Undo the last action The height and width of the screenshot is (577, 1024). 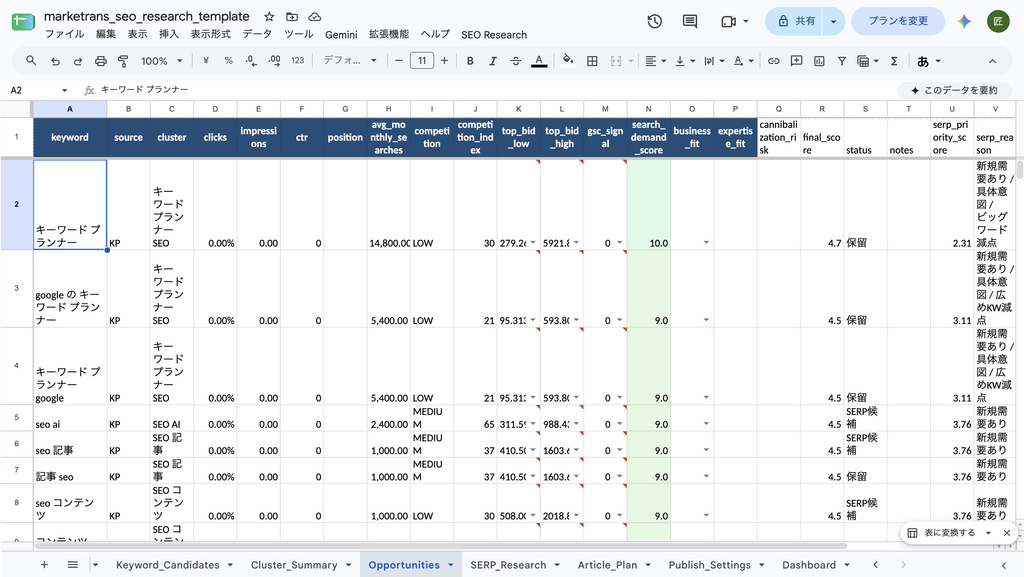55,61
